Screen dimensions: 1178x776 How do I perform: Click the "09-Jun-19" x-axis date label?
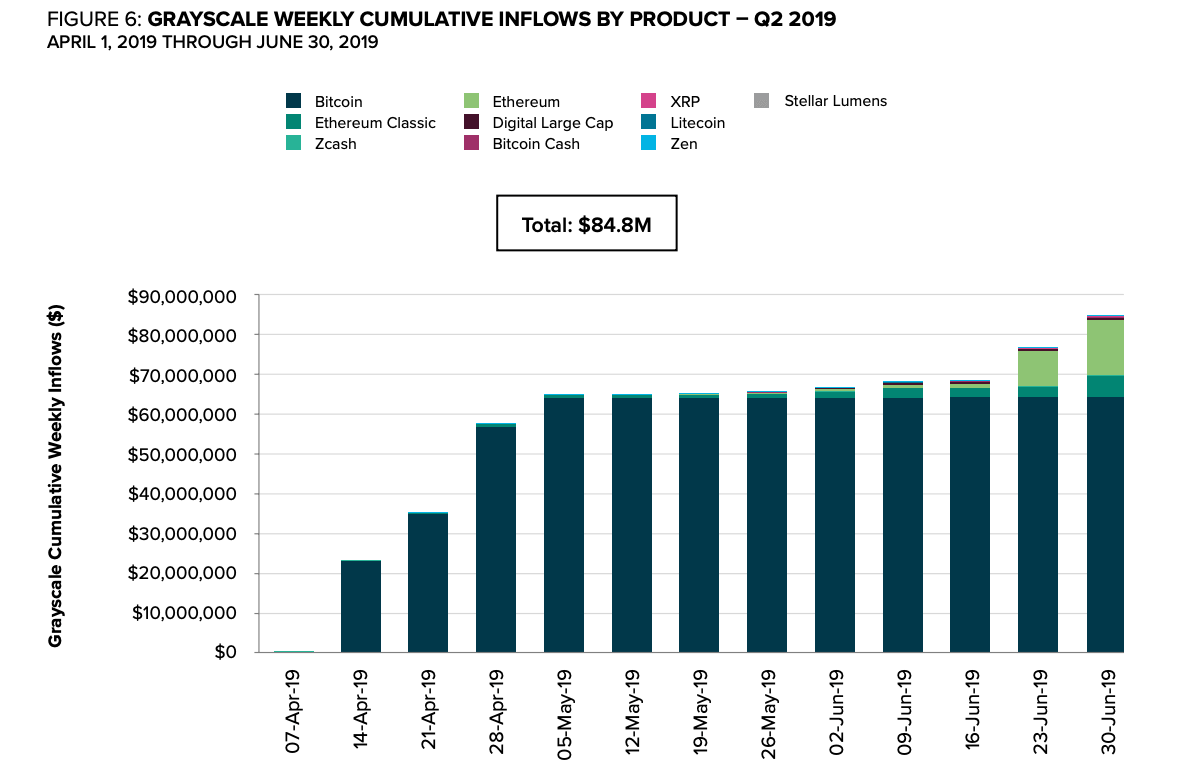[904, 711]
